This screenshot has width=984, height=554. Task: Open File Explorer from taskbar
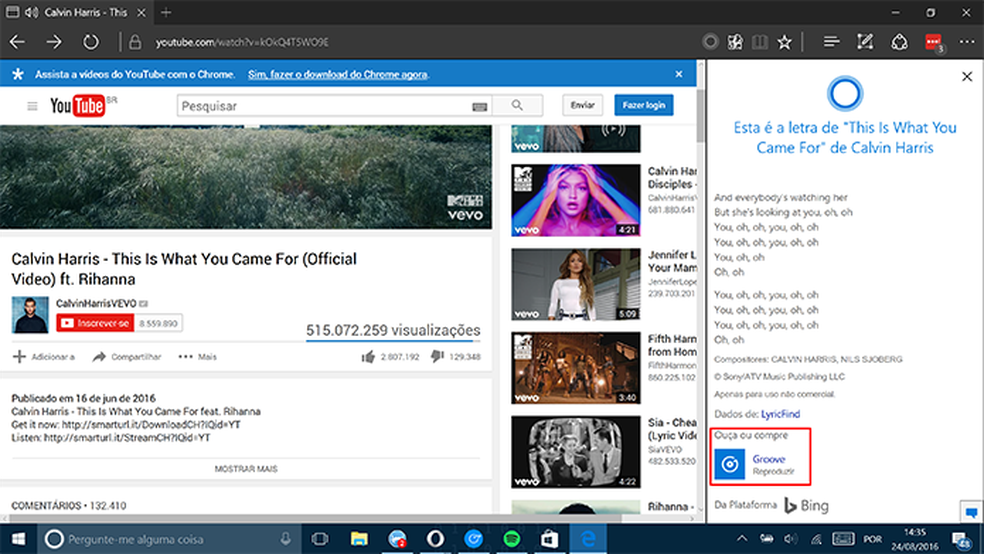point(359,539)
